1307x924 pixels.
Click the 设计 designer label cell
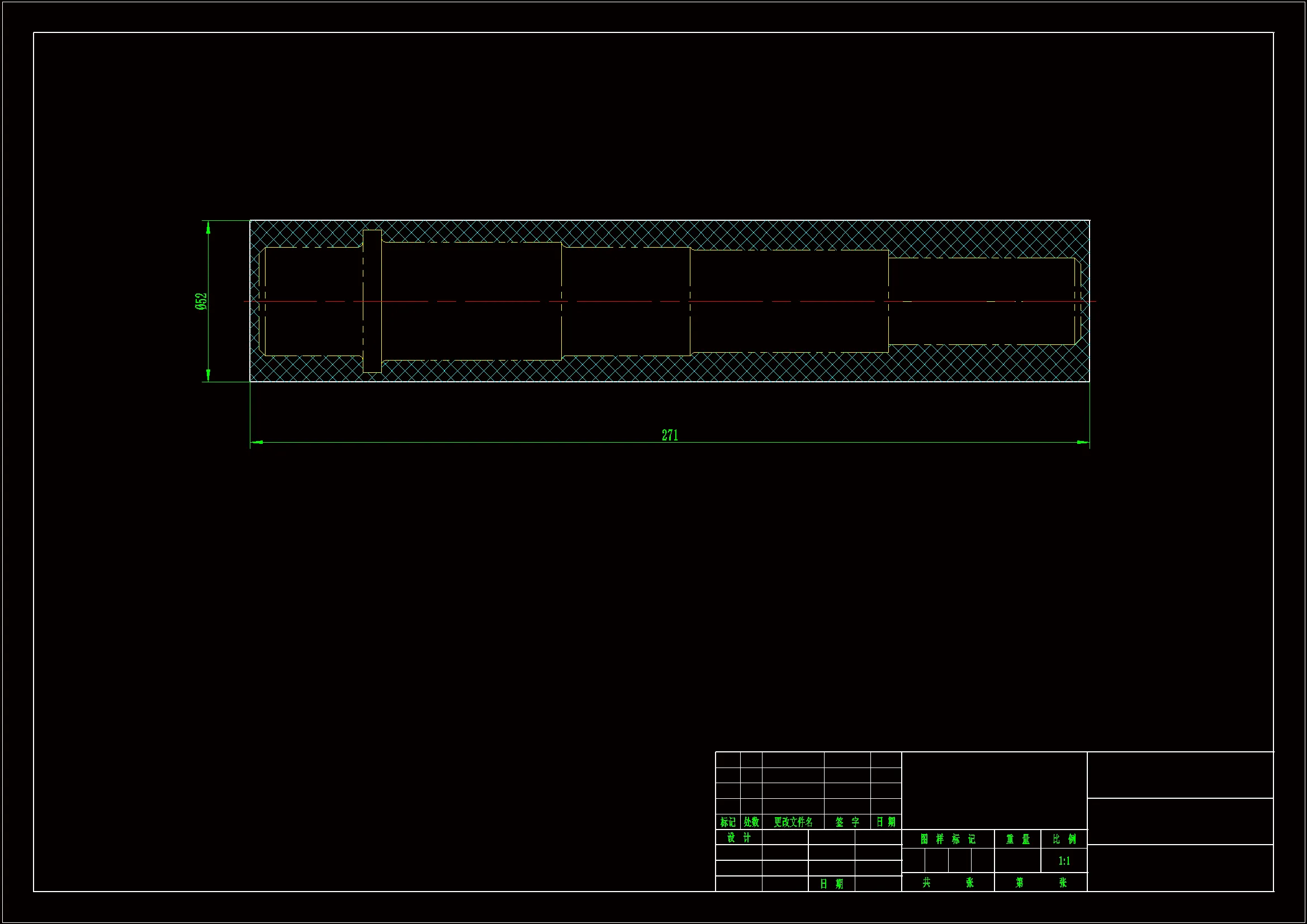[738, 837]
